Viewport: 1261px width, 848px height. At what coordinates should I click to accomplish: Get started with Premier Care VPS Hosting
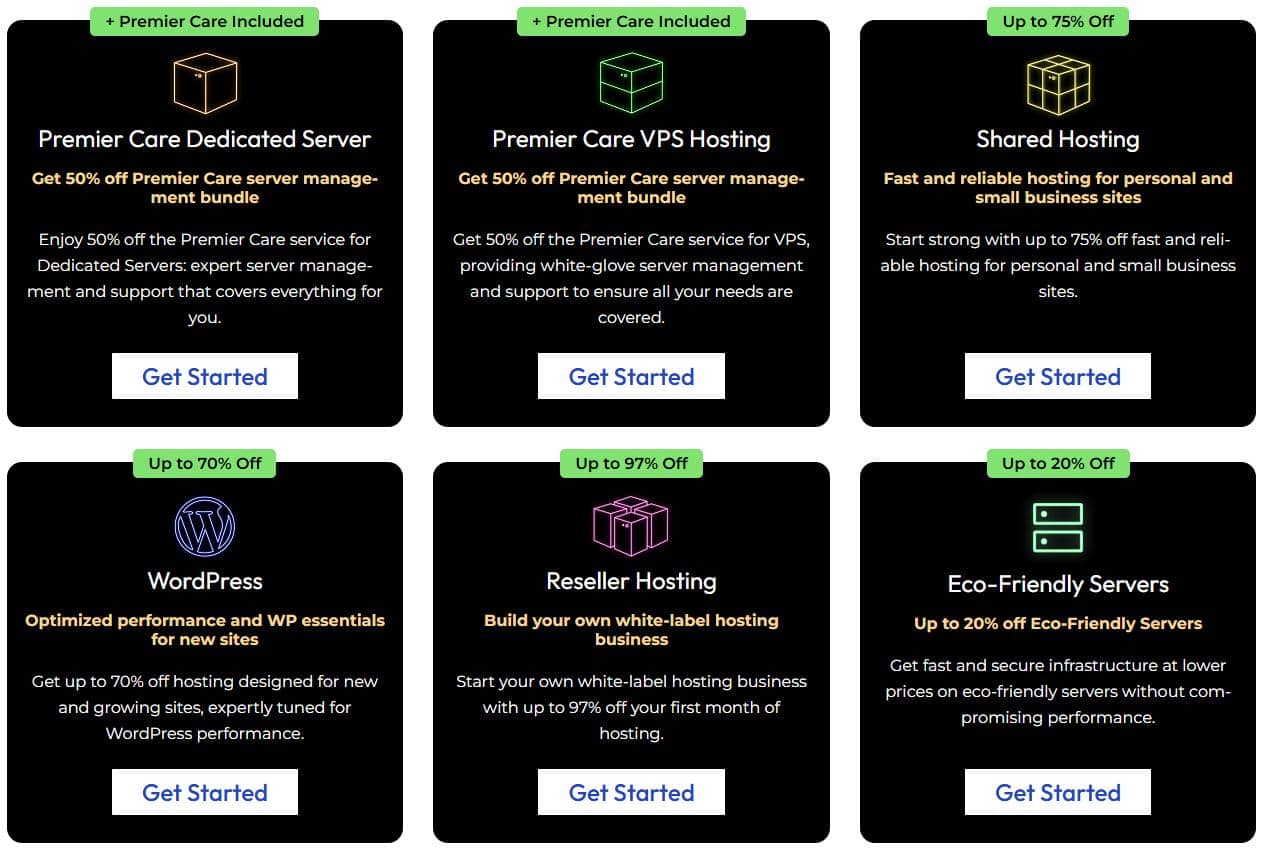[631, 376]
